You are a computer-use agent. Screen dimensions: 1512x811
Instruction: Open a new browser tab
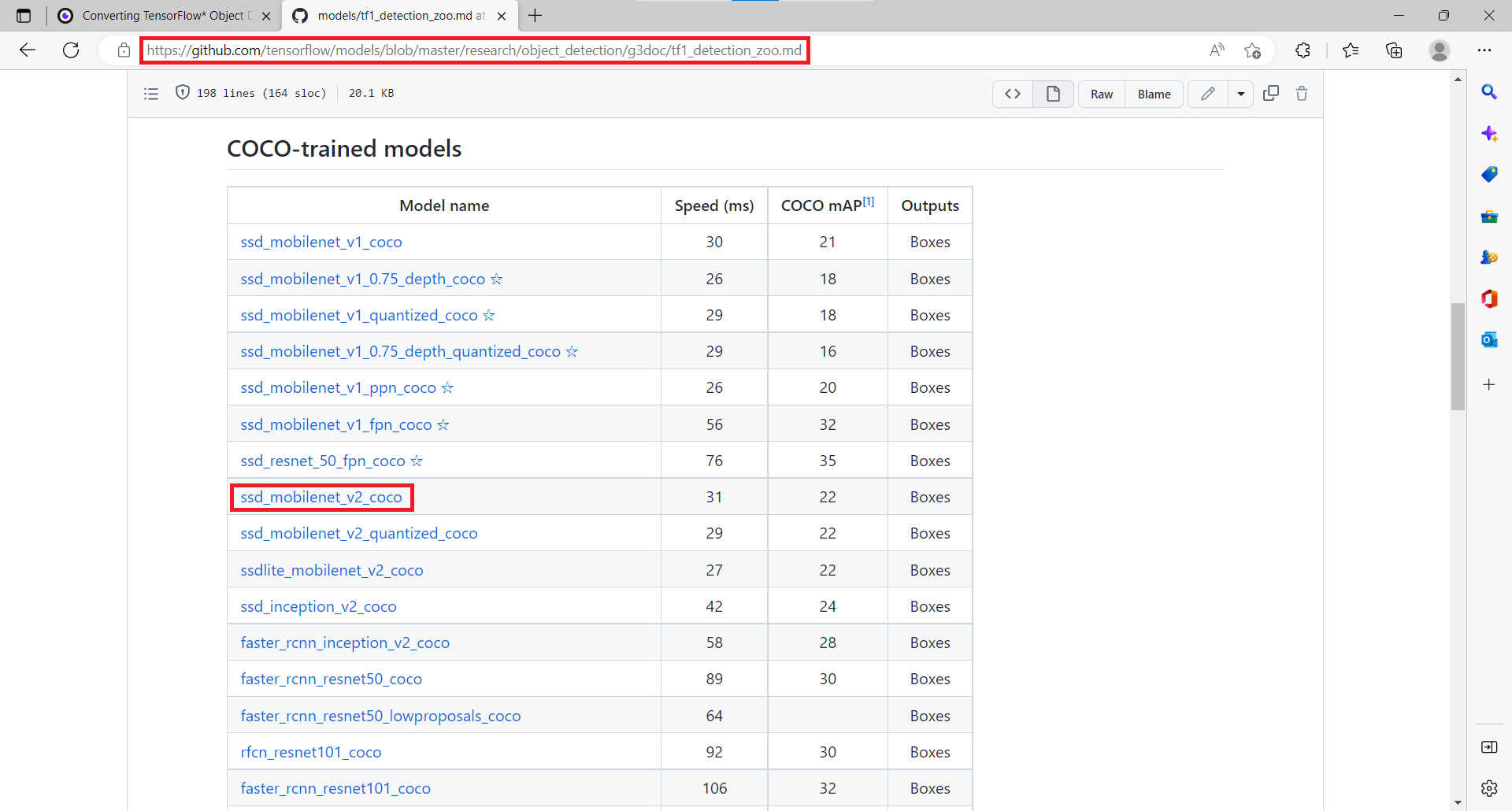pyautogui.click(x=535, y=16)
